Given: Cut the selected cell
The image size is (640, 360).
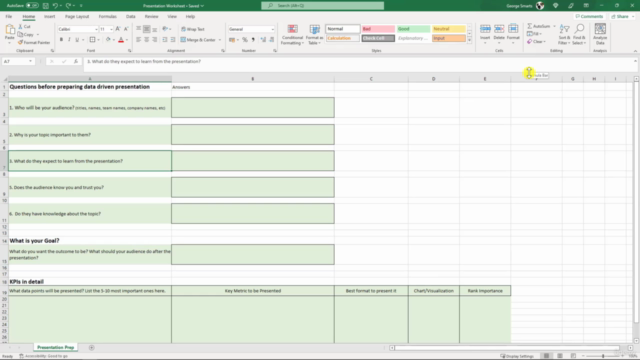Looking at the screenshot, I should (x=25, y=27).
